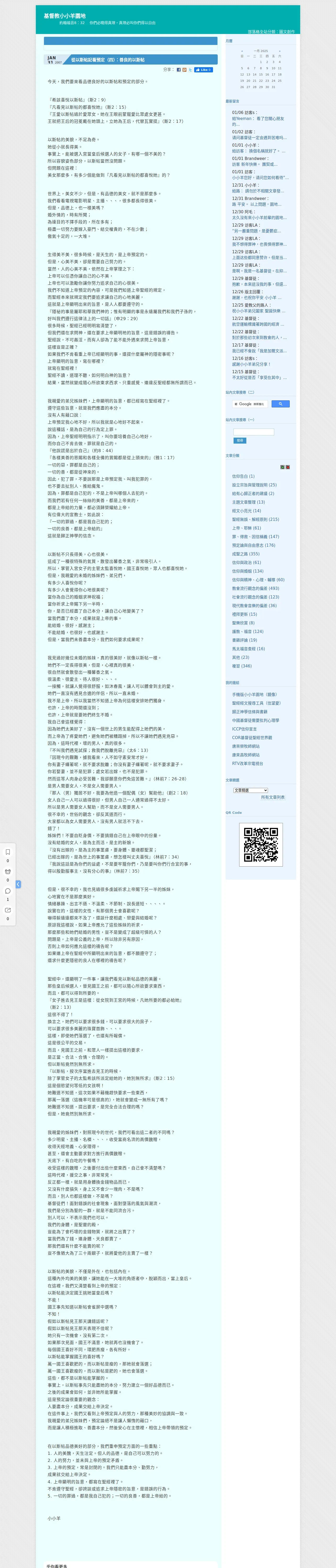Screen dimensions: 336x1568
Task: Select 小小羊 author signature text
Action: [x=54, y=1518]
